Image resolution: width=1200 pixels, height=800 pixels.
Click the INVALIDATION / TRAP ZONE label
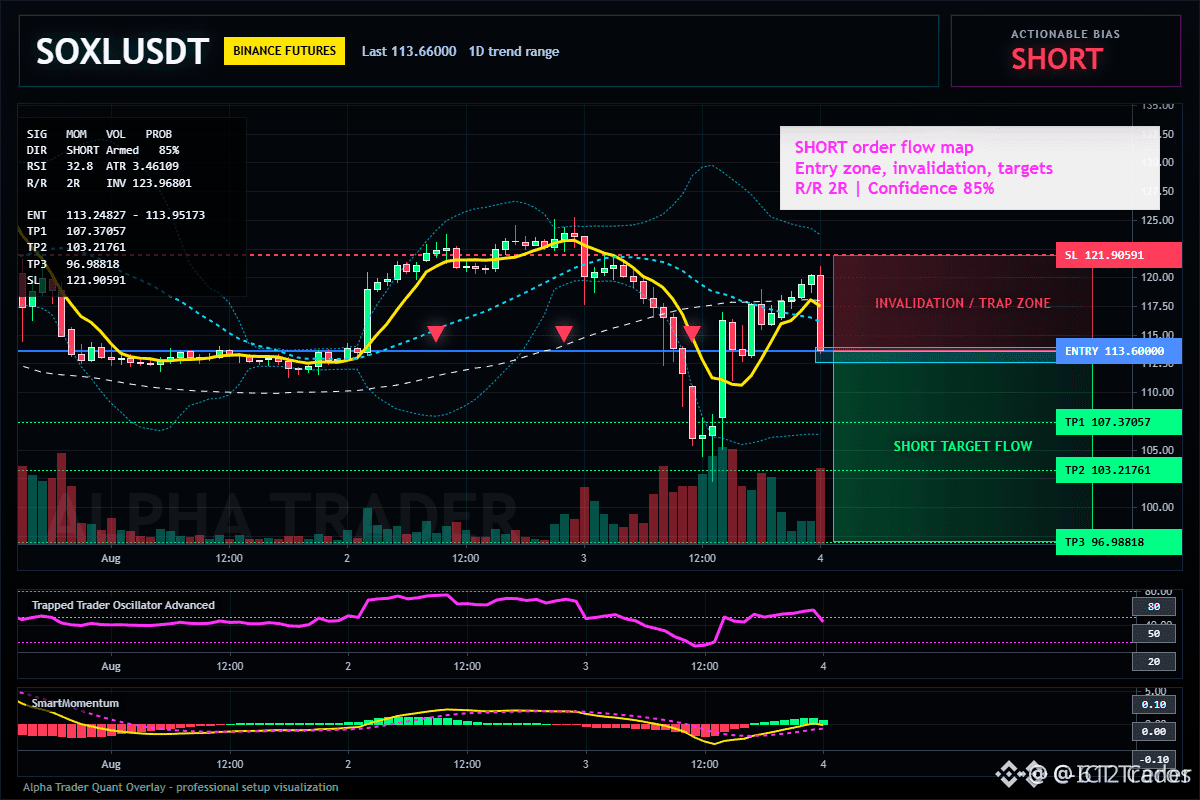(962, 303)
